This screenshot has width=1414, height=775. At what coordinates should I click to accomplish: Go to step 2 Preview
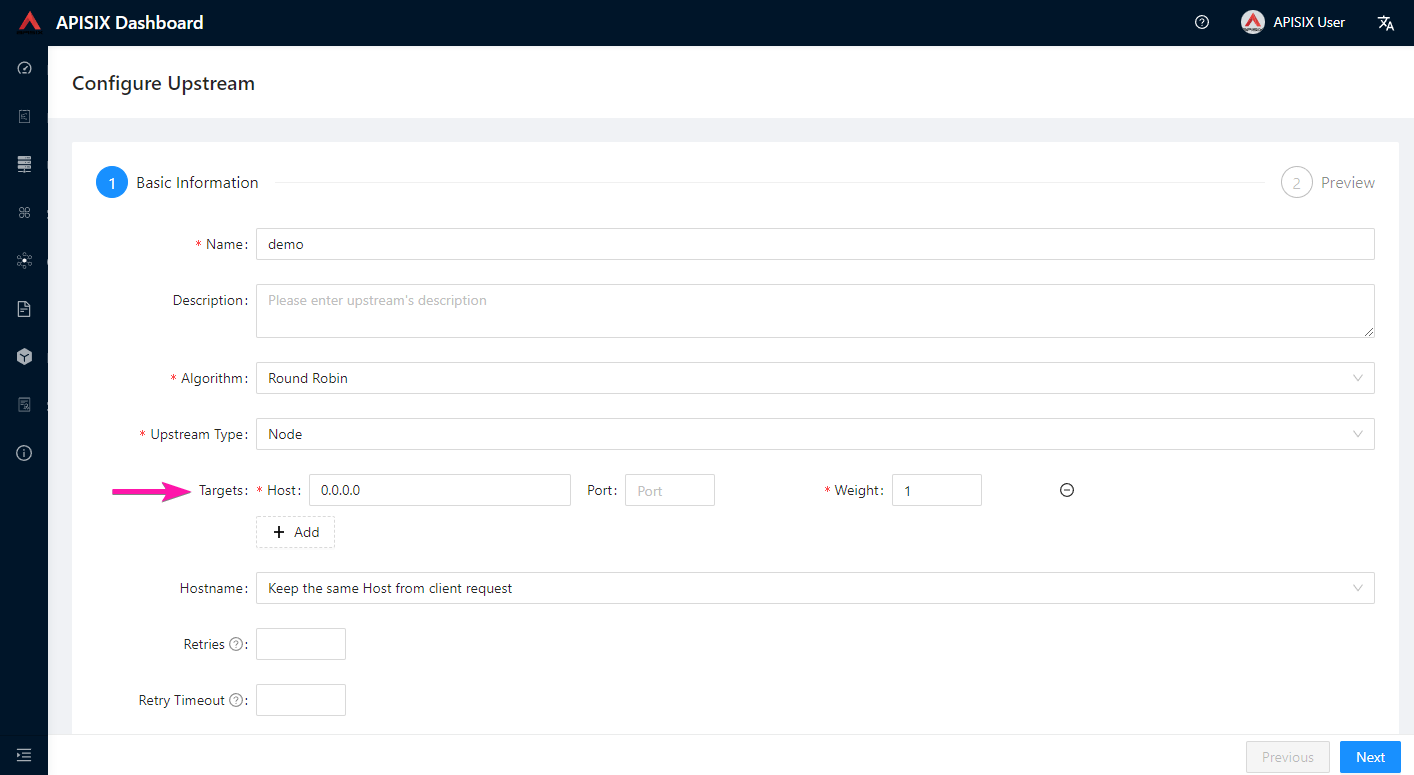coord(1328,182)
